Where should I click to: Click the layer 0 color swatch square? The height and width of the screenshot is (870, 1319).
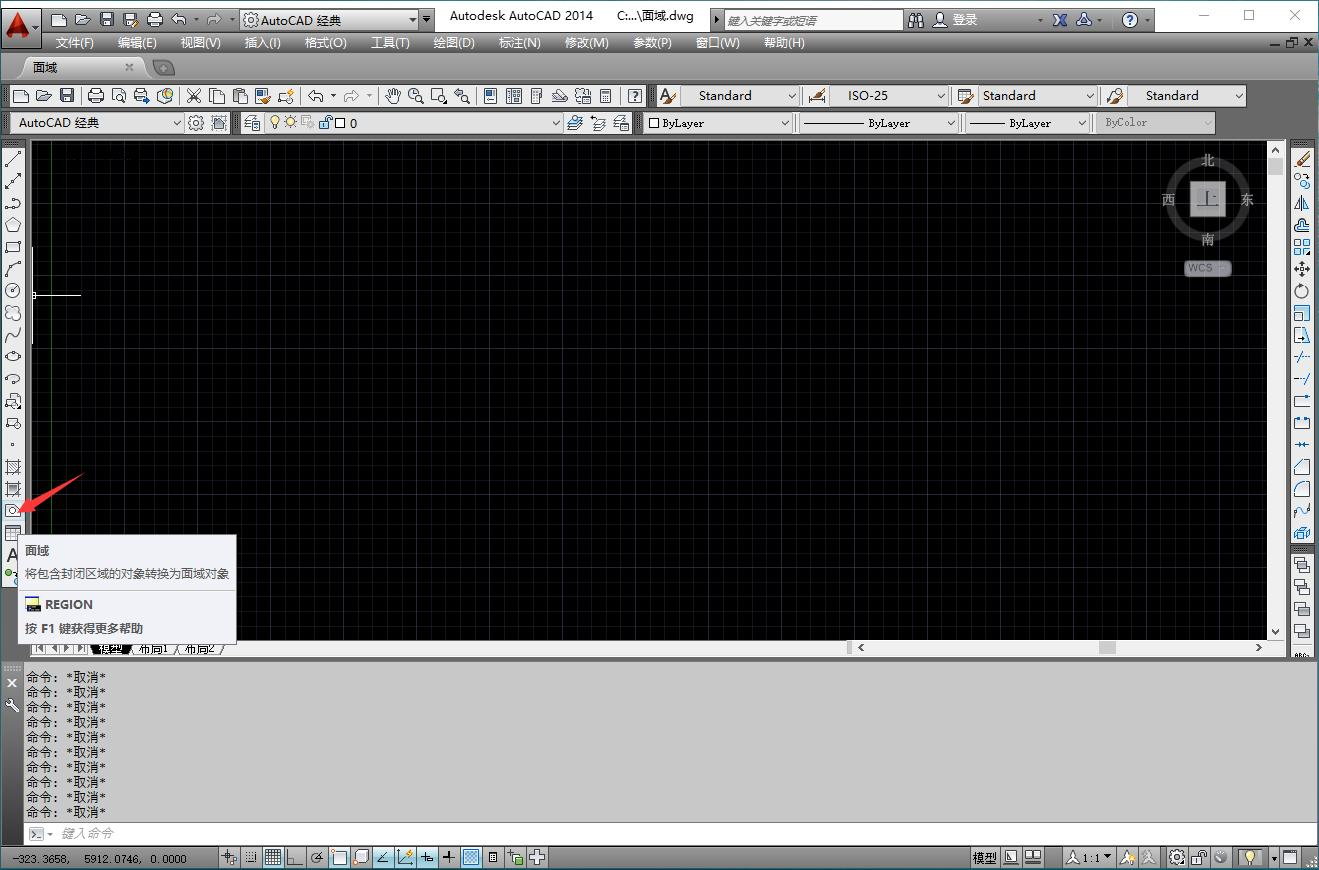click(340, 123)
